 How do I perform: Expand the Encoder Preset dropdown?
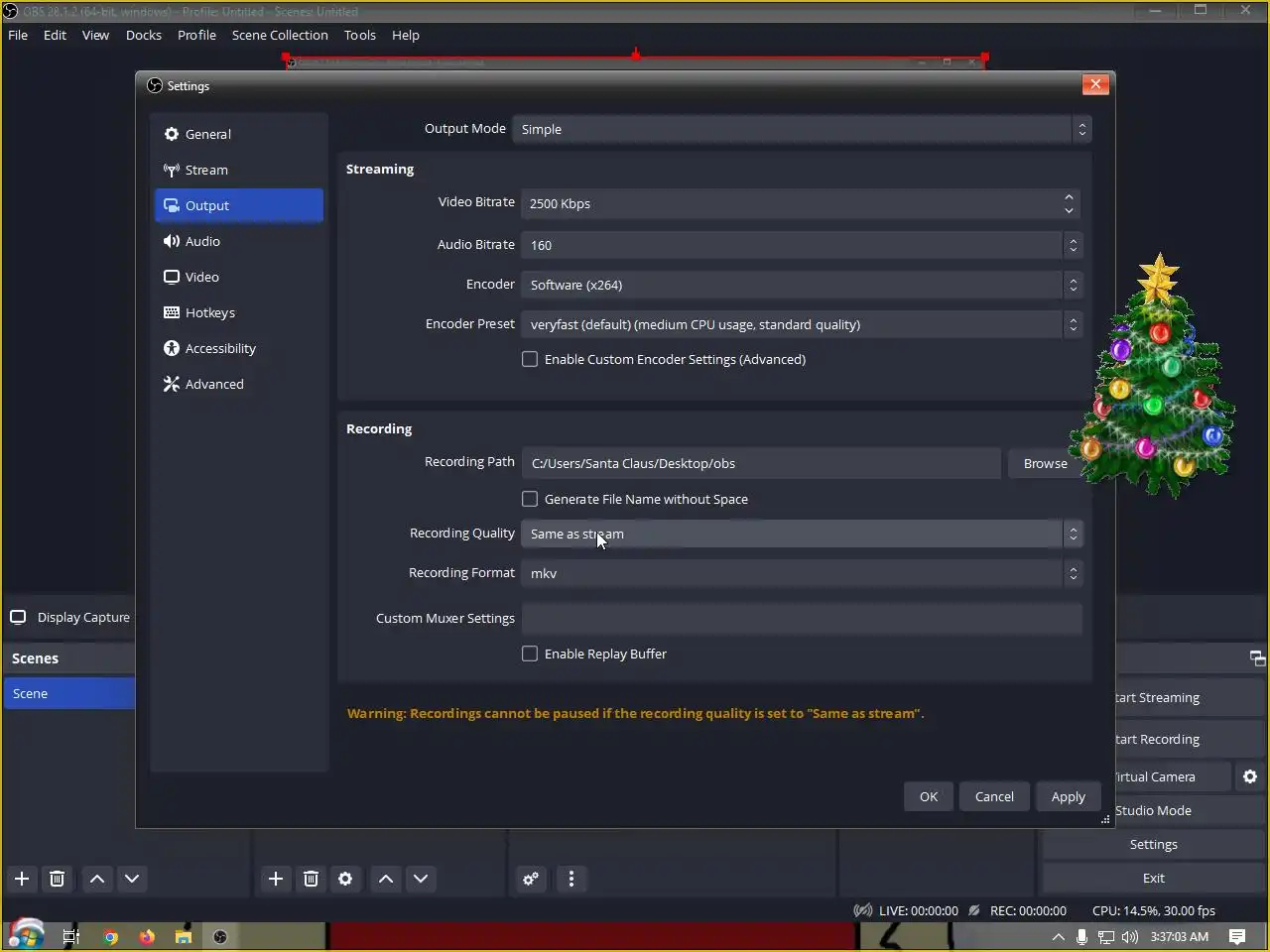click(x=802, y=324)
